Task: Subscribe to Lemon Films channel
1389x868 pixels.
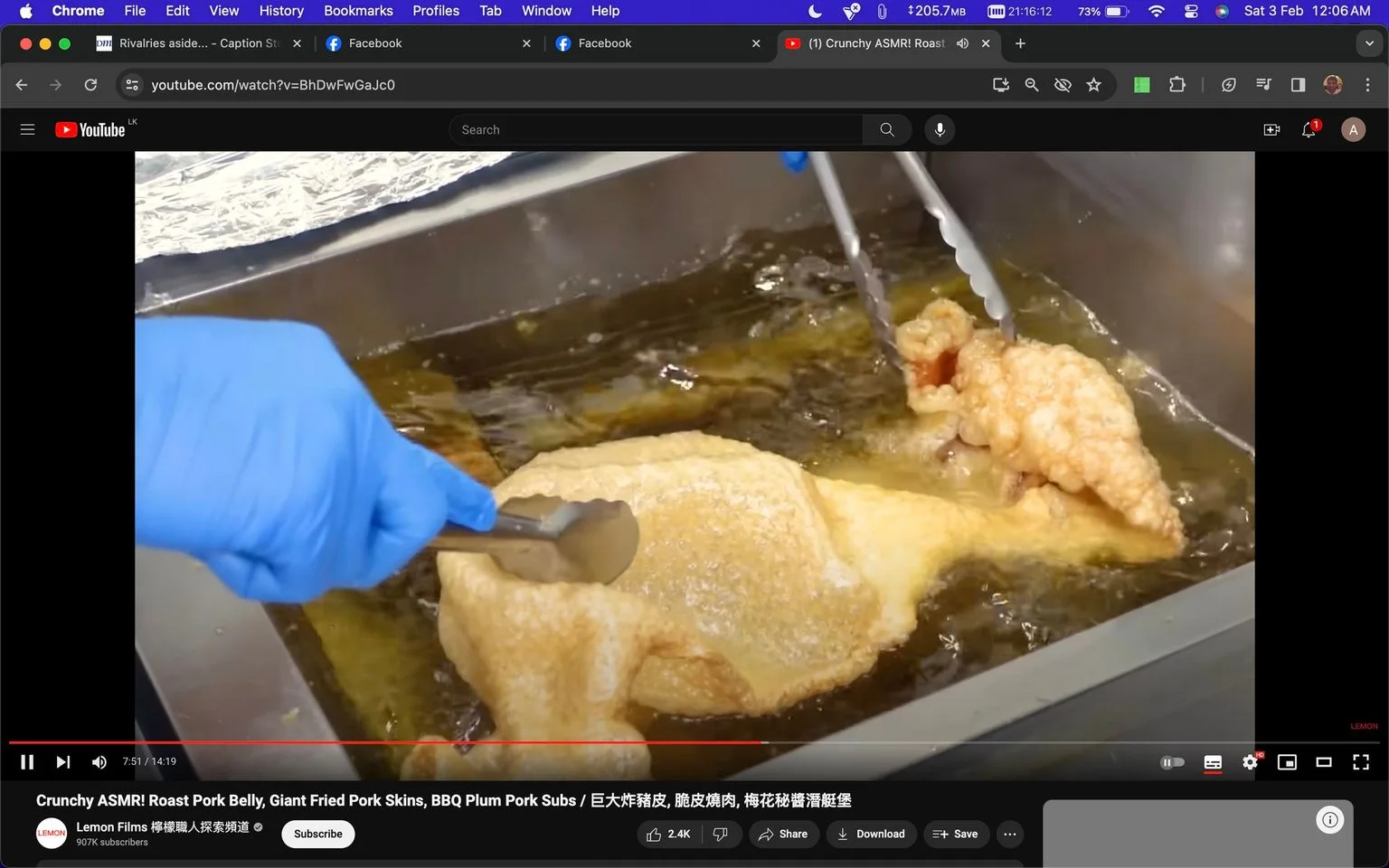Action: coord(318,834)
